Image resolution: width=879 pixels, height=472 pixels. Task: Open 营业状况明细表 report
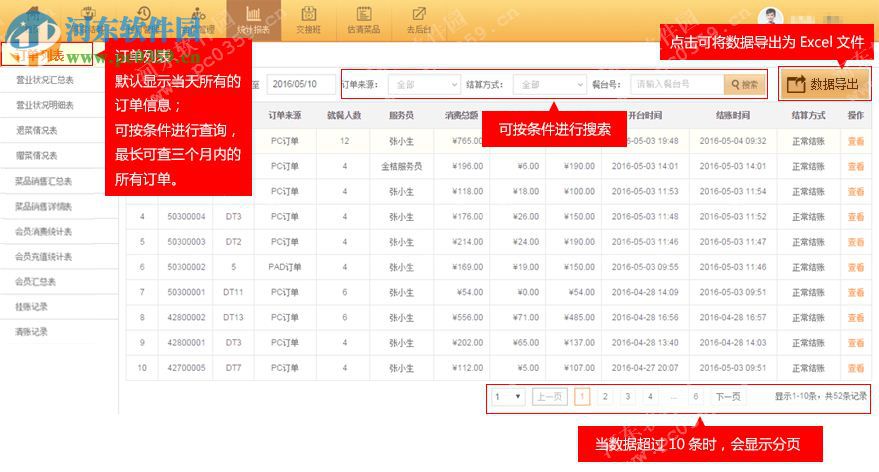click(45, 105)
